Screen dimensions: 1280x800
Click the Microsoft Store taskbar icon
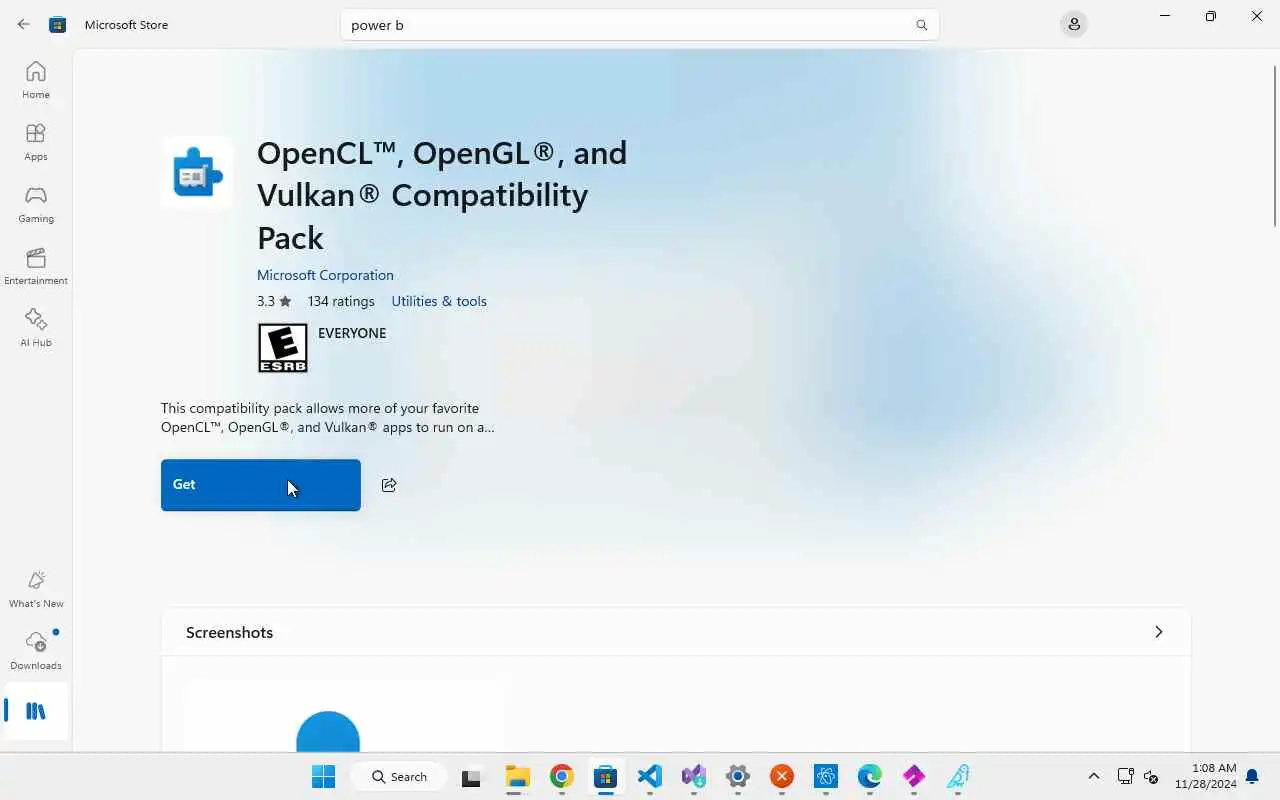click(x=605, y=776)
